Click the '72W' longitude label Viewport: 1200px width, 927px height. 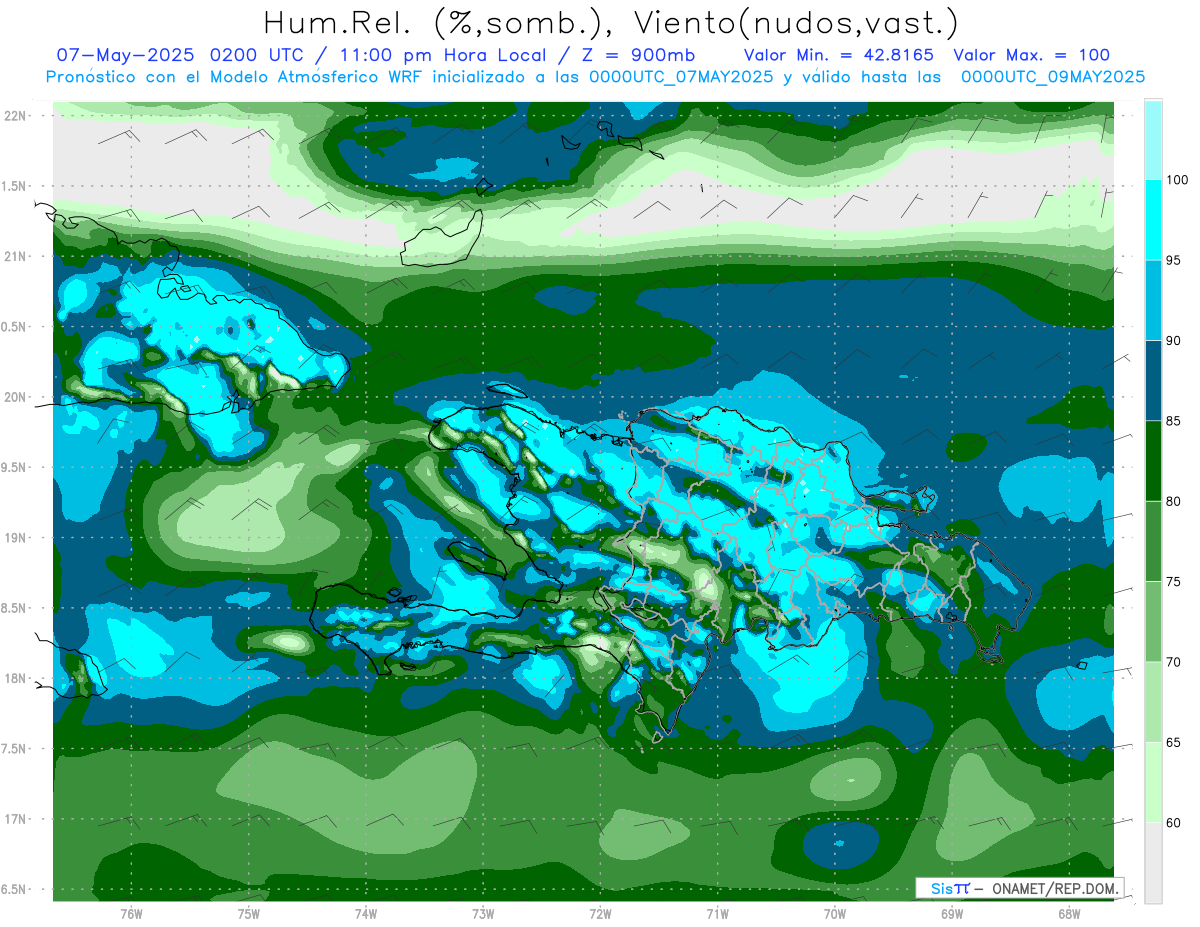pyautogui.click(x=600, y=913)
